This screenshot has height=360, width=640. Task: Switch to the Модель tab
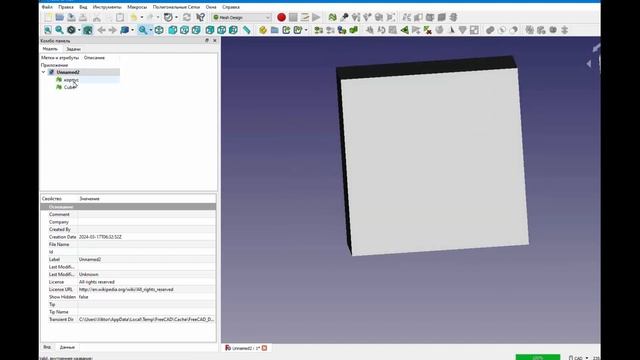click(x=50, y=49)
